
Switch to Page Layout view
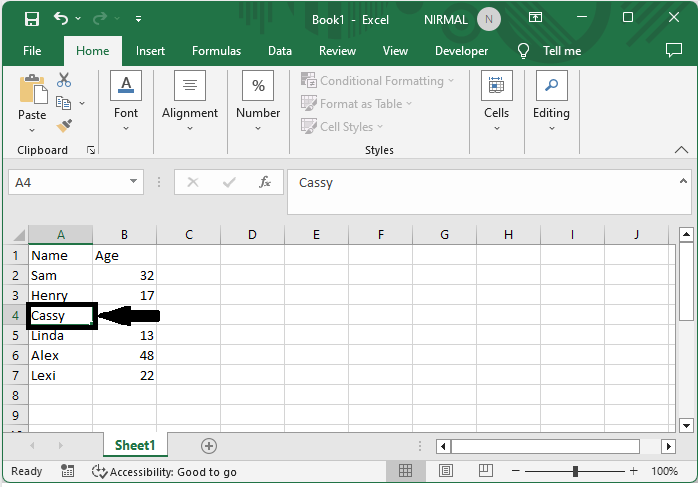tap(446, 470)
